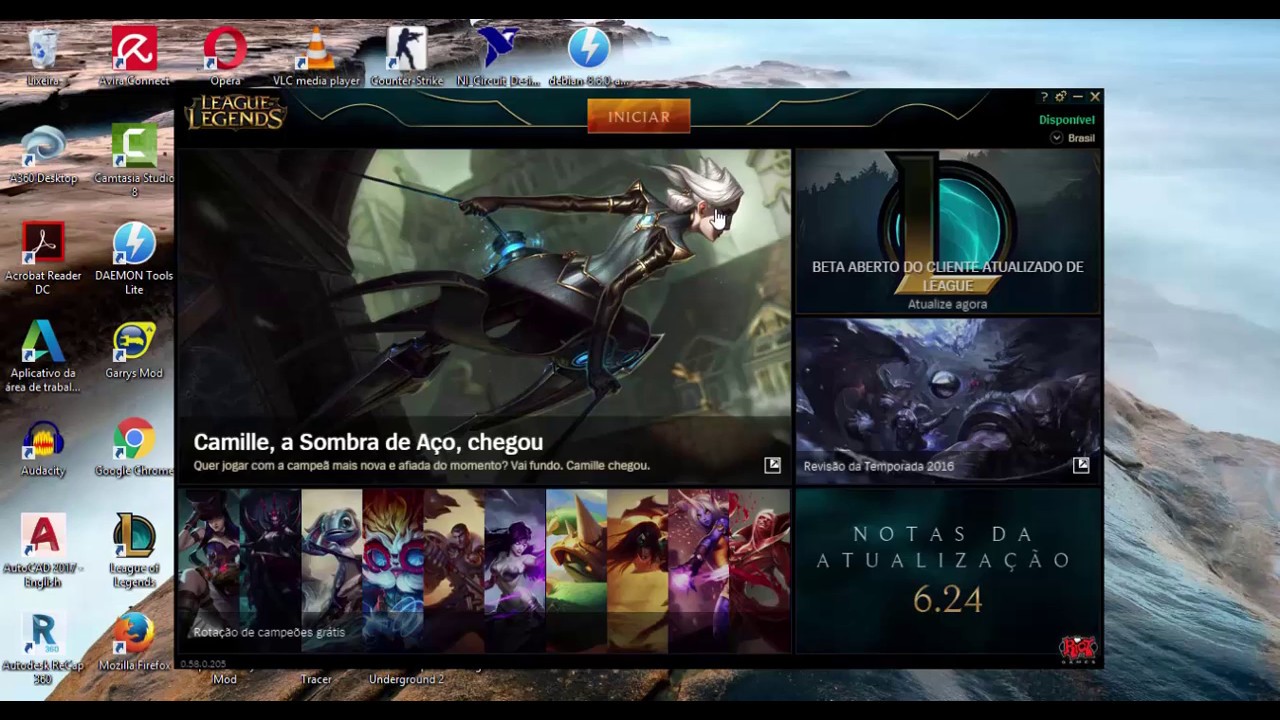
Task: Click the Camille banner external link icon
Action: [x=772, y=465]
